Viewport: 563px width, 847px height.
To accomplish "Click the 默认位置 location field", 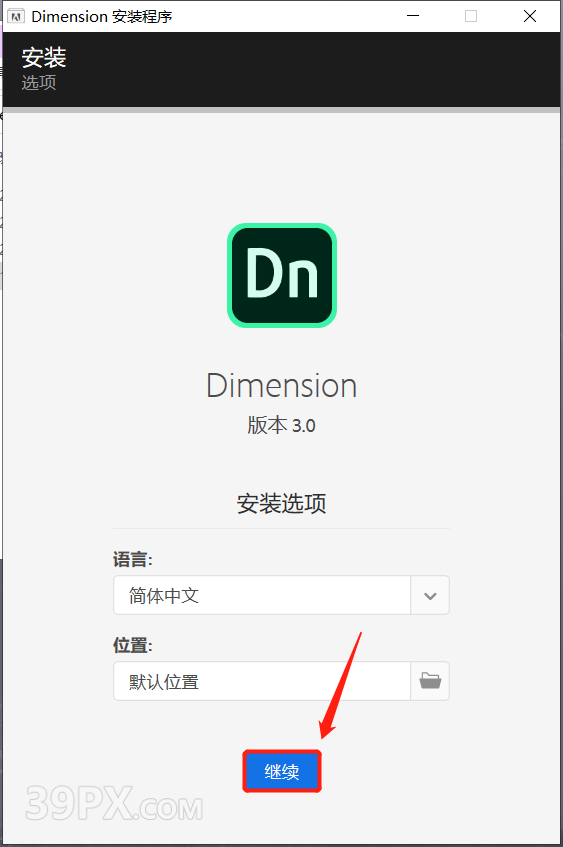I will 262,681.
